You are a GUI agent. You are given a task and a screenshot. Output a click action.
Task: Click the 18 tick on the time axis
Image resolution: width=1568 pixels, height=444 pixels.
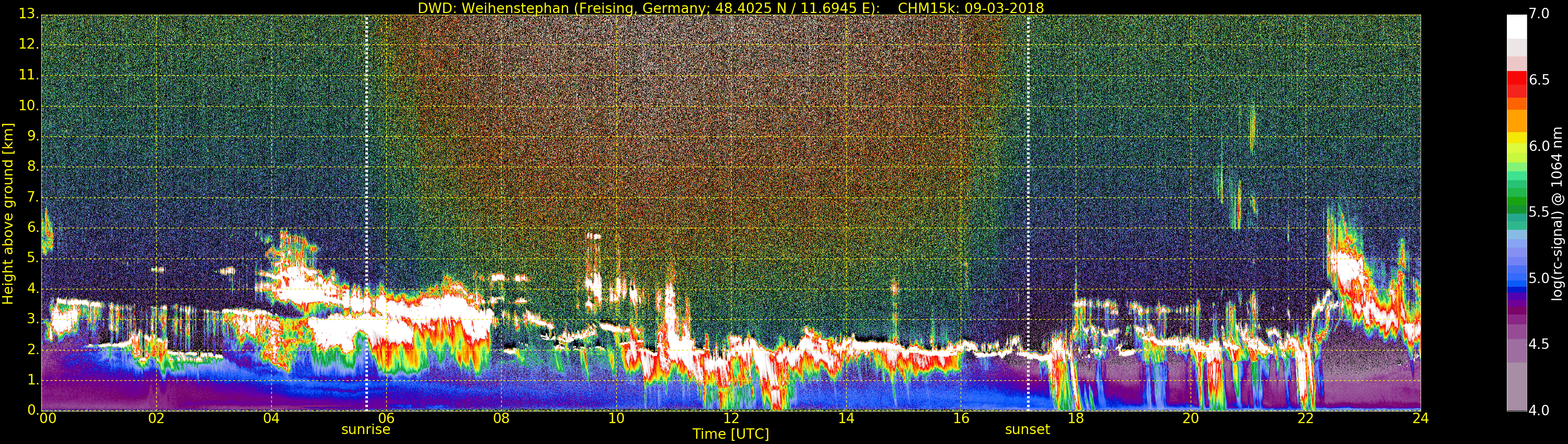(x=1076, y=418)
